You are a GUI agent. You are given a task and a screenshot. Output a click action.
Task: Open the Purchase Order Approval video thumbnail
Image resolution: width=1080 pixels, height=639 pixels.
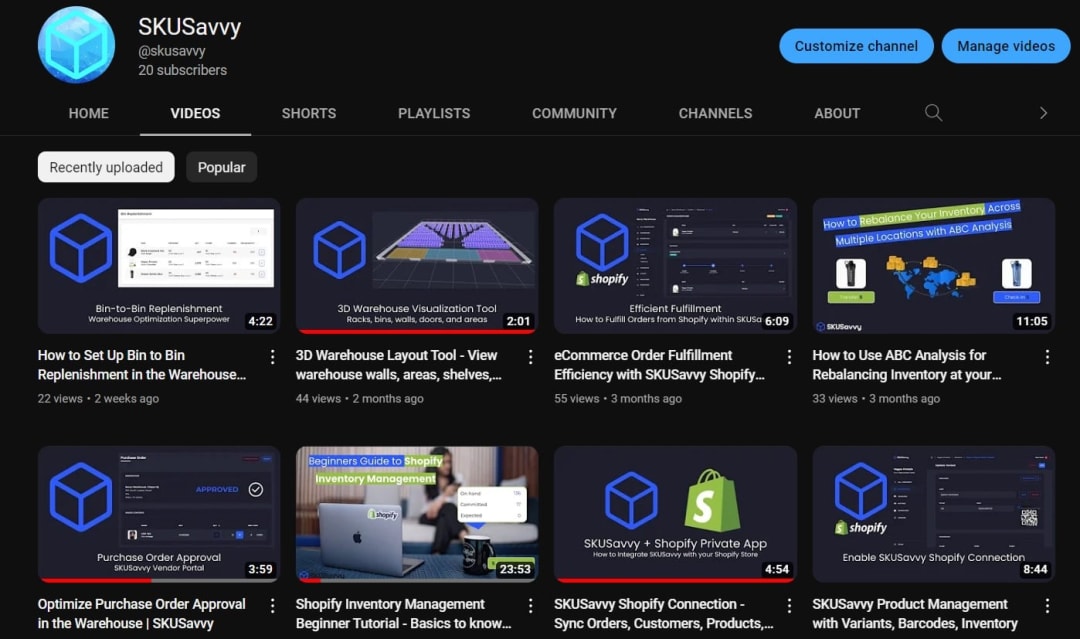coord(159,514)
